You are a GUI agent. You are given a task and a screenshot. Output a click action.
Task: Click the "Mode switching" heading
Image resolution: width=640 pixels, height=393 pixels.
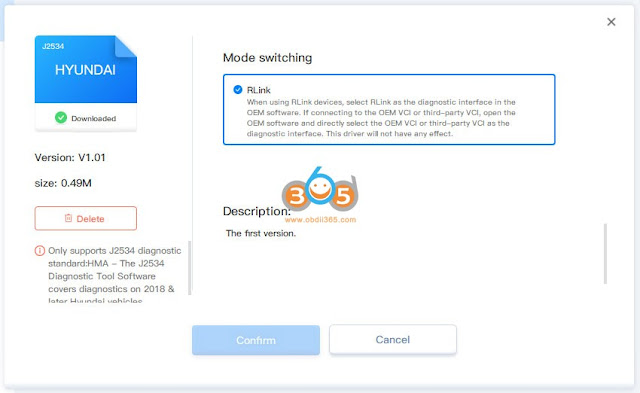coord(267,58)
